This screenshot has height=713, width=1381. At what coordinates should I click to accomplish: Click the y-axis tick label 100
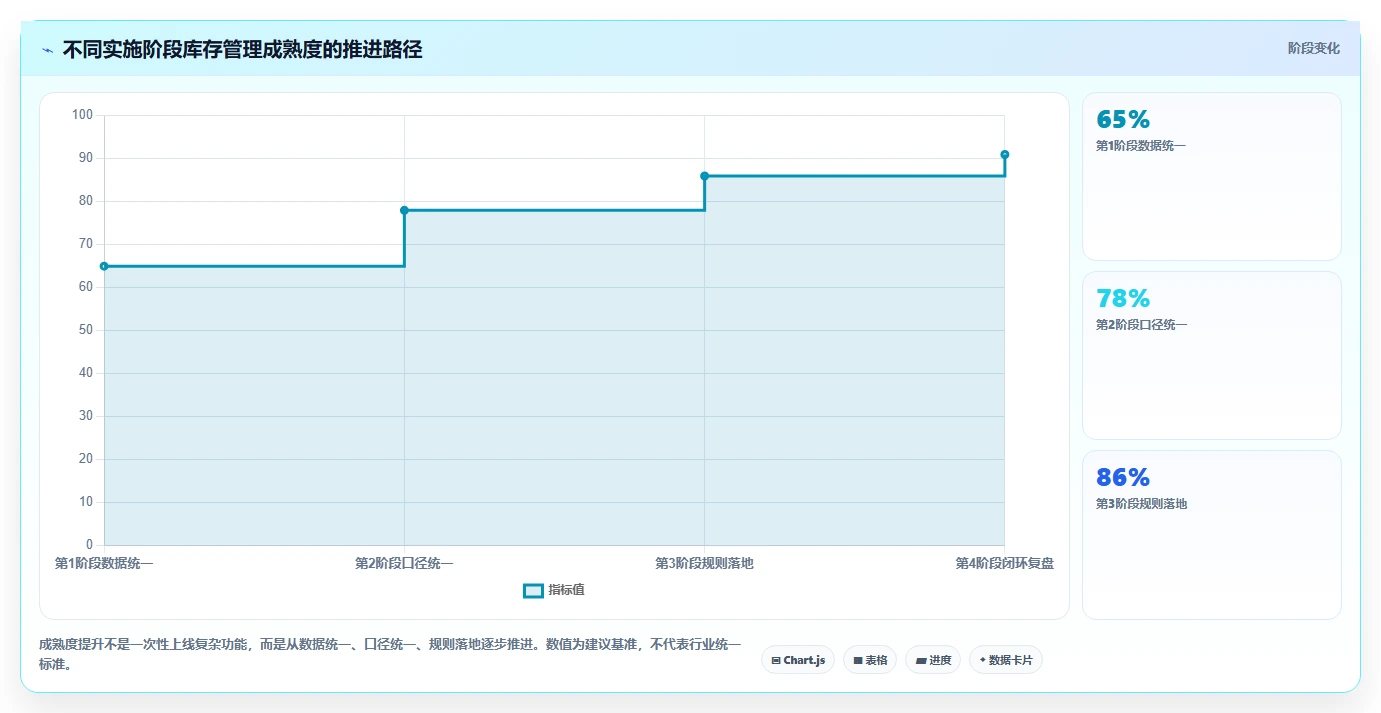coord(82,115)
